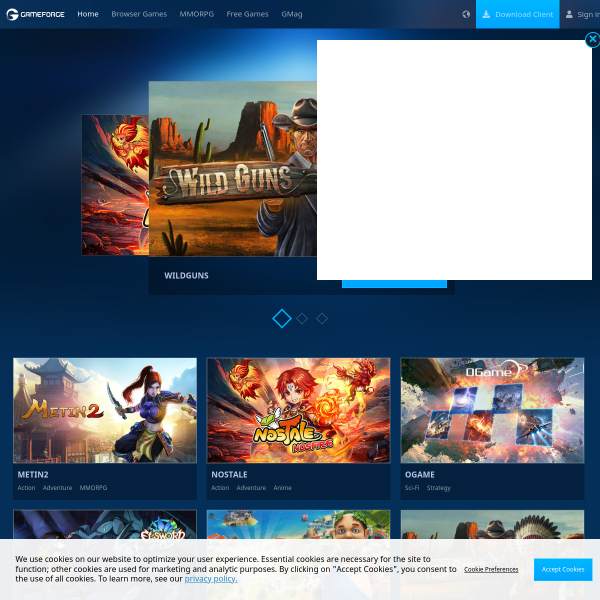Open the language globe selector
The image size is (600, 600).
(x=466, y=14)
